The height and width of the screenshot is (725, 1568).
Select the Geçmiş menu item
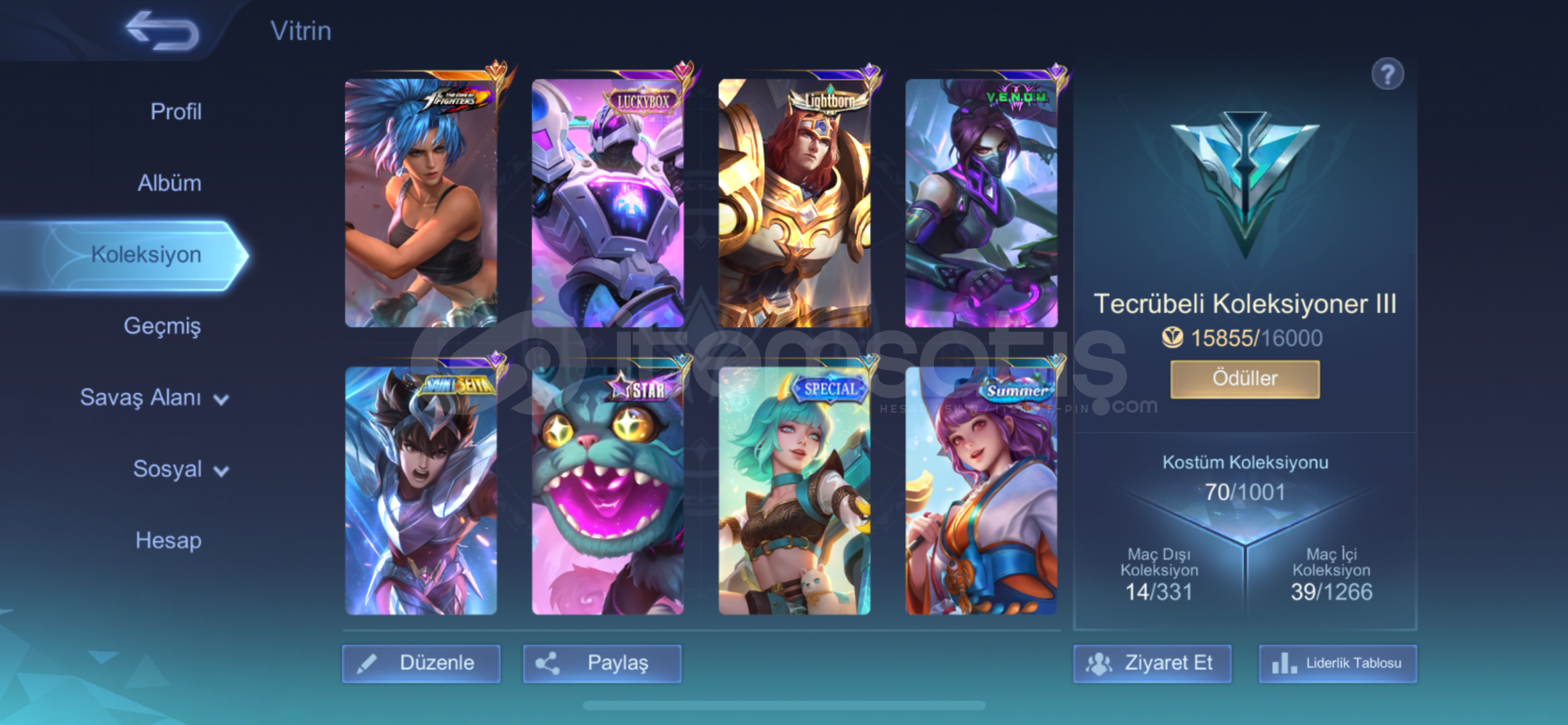tap(162, 326)
